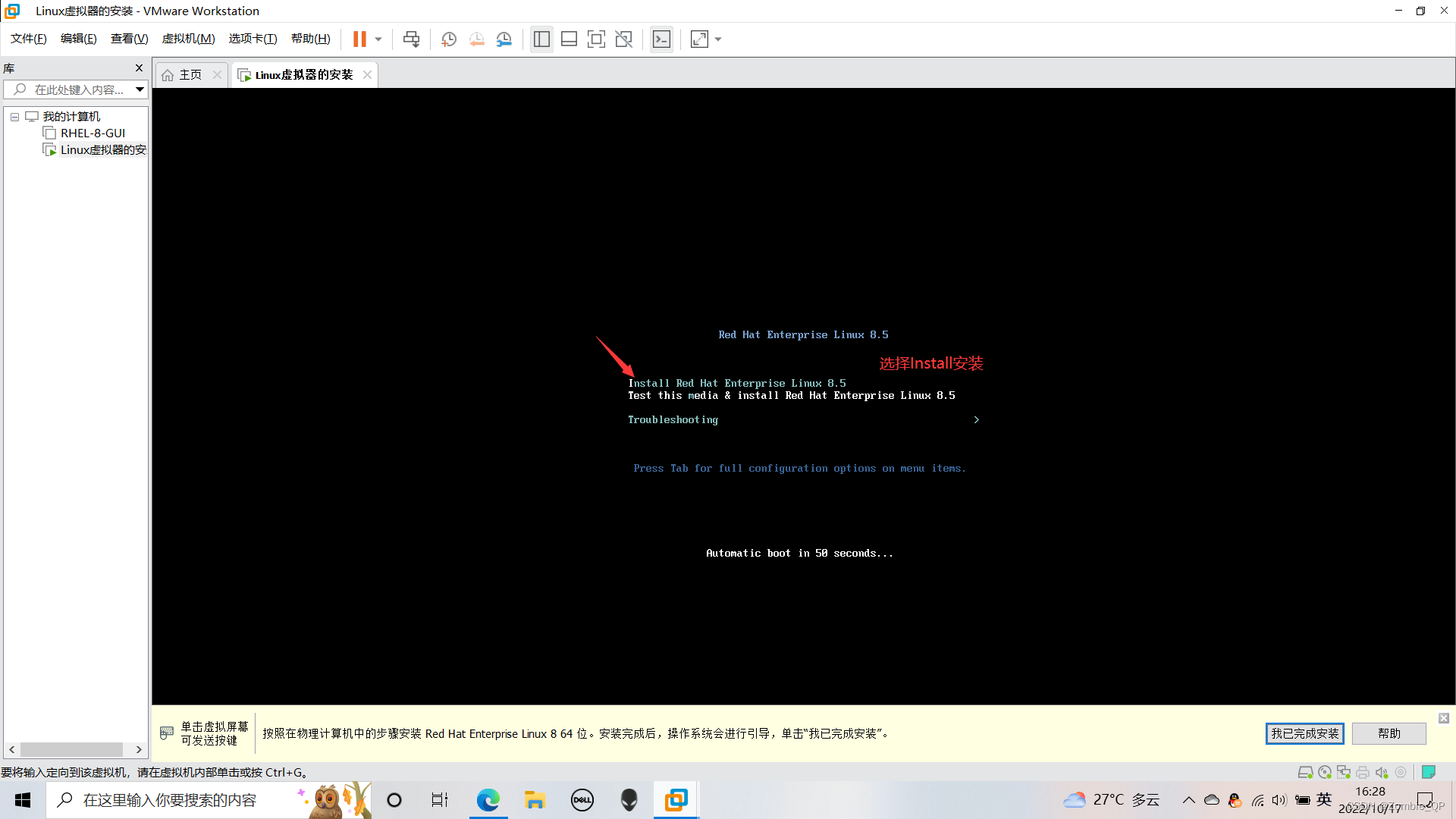Click 我已完成安装 button
Image resolution: width=1456 pixels, height=819 pixels.
[1306, 733]
